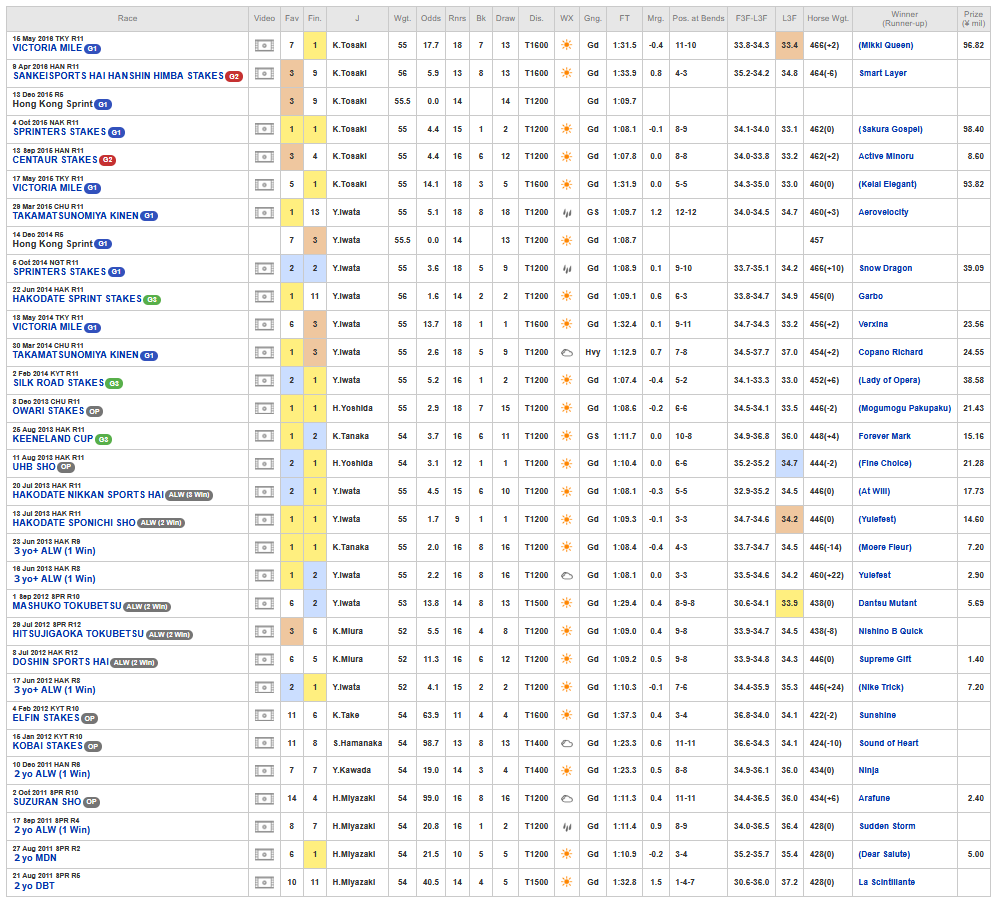This screenshot has width=993, height=904.
Task: Click the Race column header
Action: (127, 18)
